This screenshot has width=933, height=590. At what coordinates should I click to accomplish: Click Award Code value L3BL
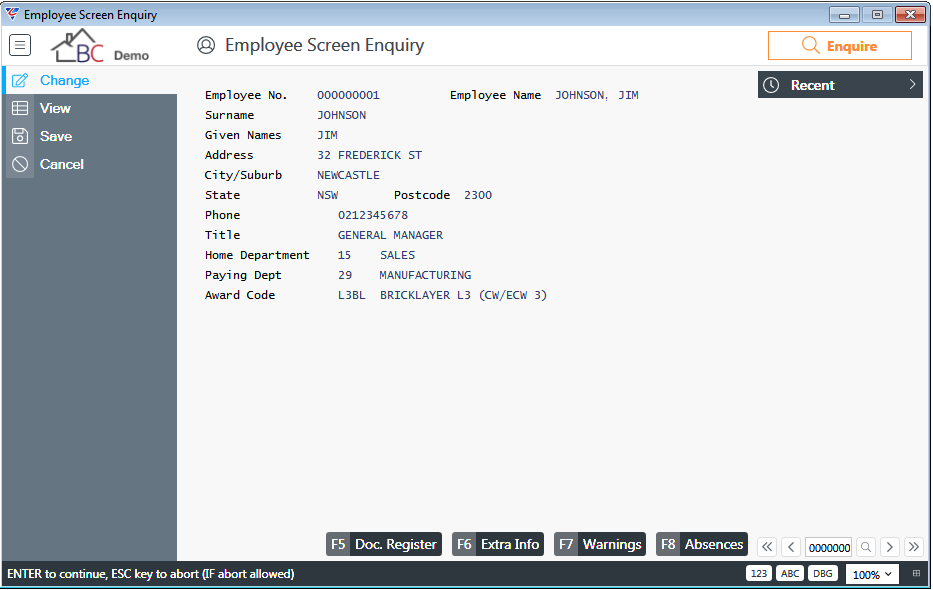click(352, 295)
